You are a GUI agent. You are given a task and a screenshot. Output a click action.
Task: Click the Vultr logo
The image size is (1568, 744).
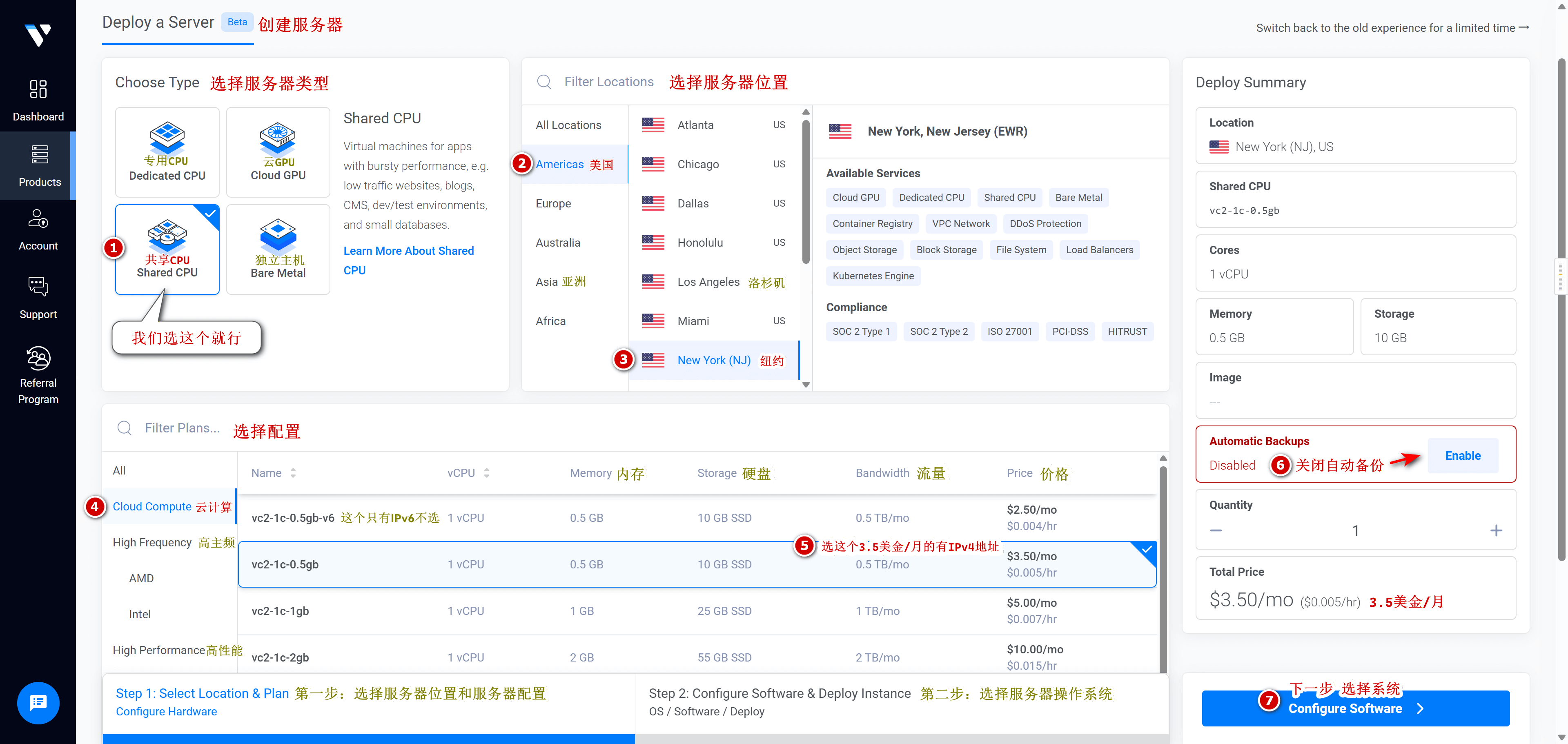click(38, 35)
